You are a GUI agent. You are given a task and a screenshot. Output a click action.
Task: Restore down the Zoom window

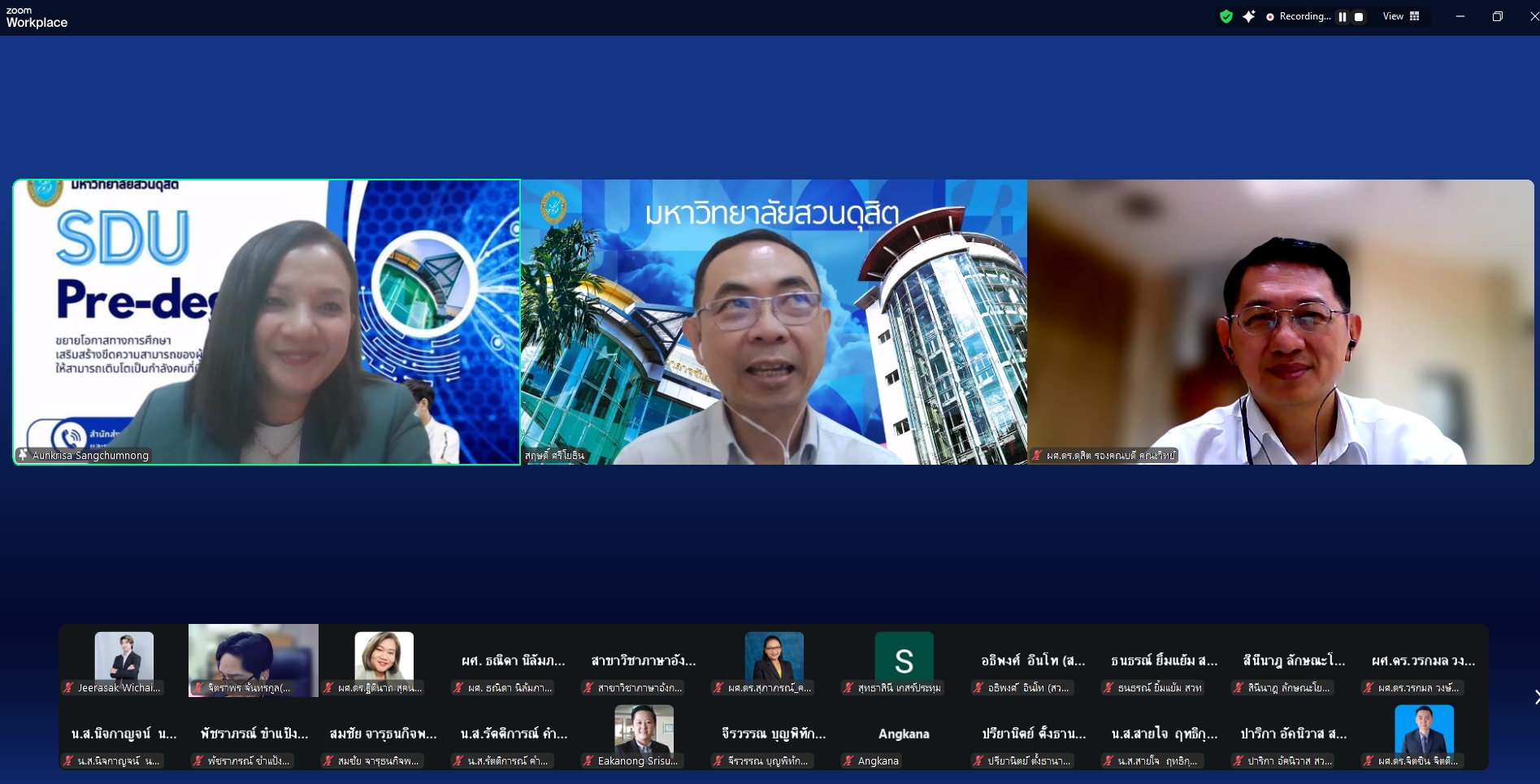coord(1497,16)
